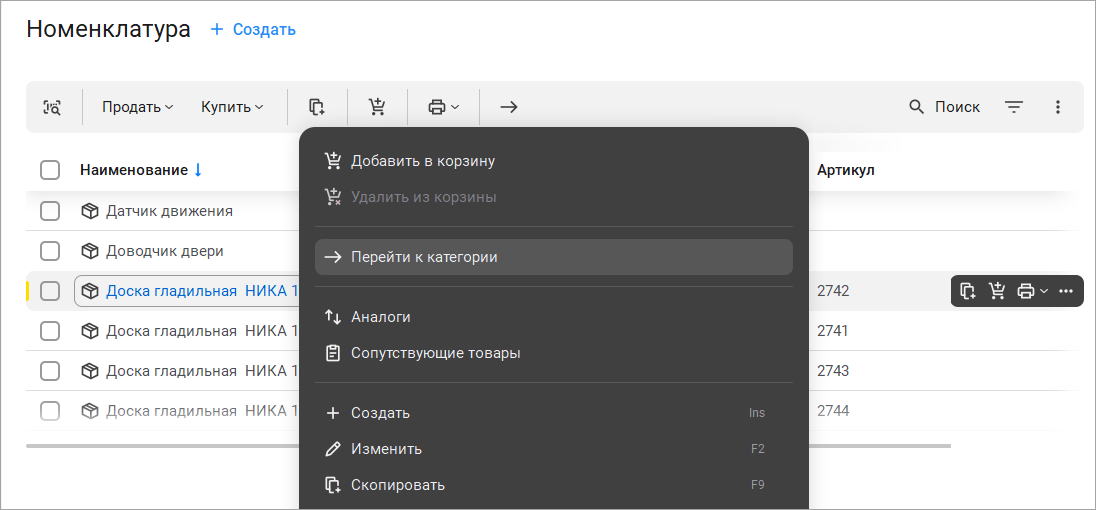Open the row hover more options ellipsis
1096x510 pixels.
coord(1066,291)
